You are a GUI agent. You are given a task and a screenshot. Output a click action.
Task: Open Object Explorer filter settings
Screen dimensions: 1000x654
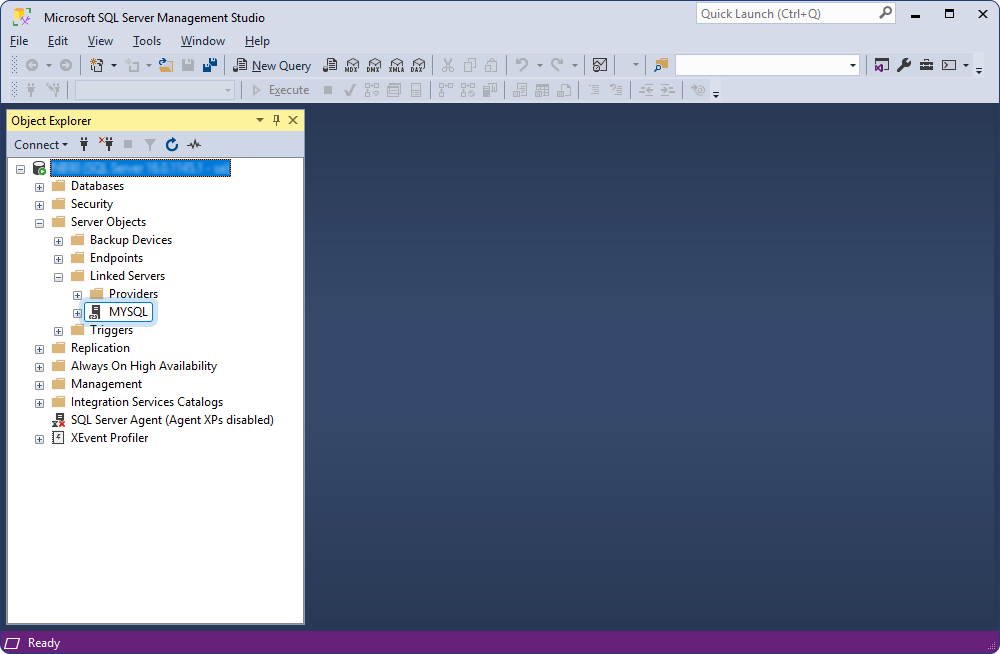point(149,144)
